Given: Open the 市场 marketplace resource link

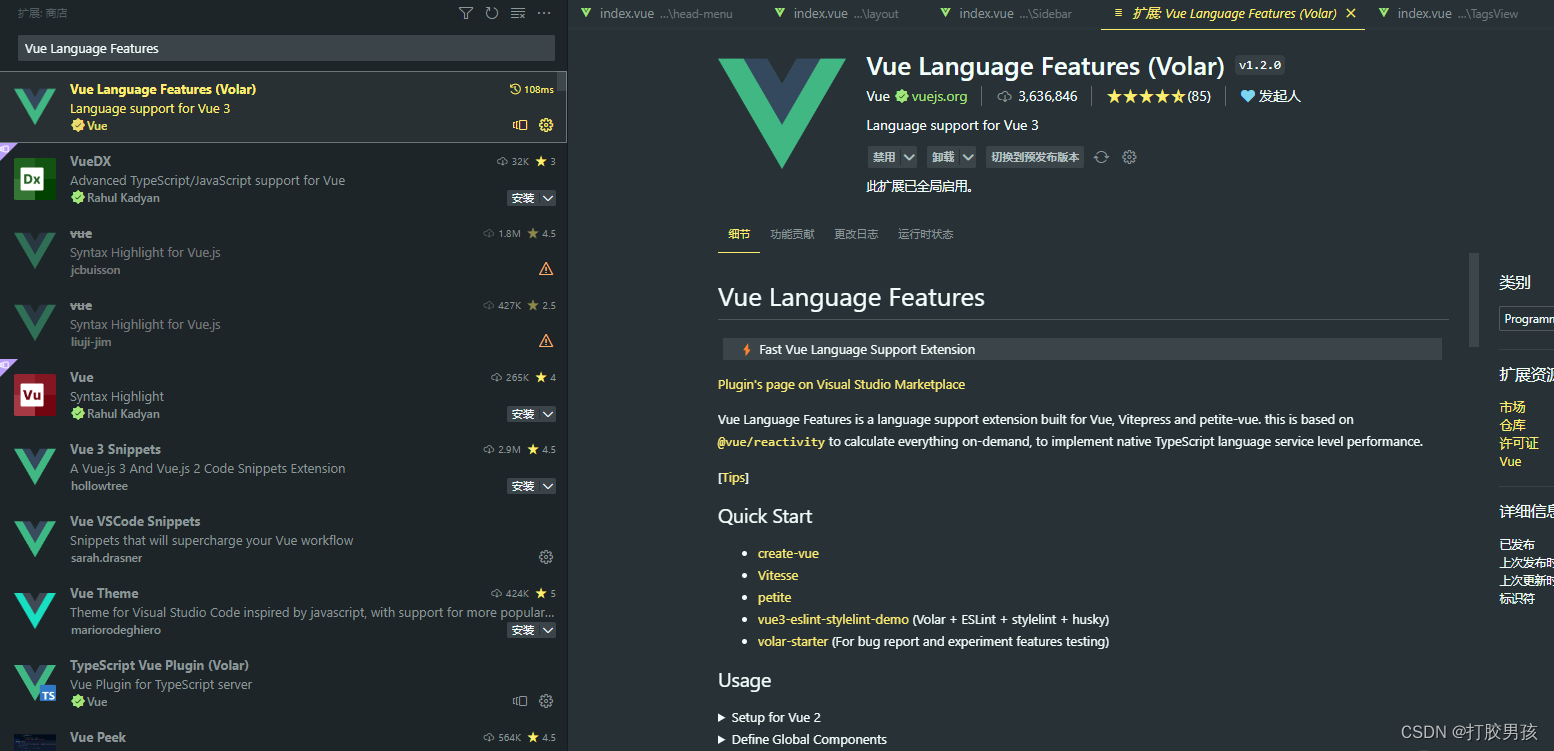Looking at the screenshot, I should click(1512, 407).
